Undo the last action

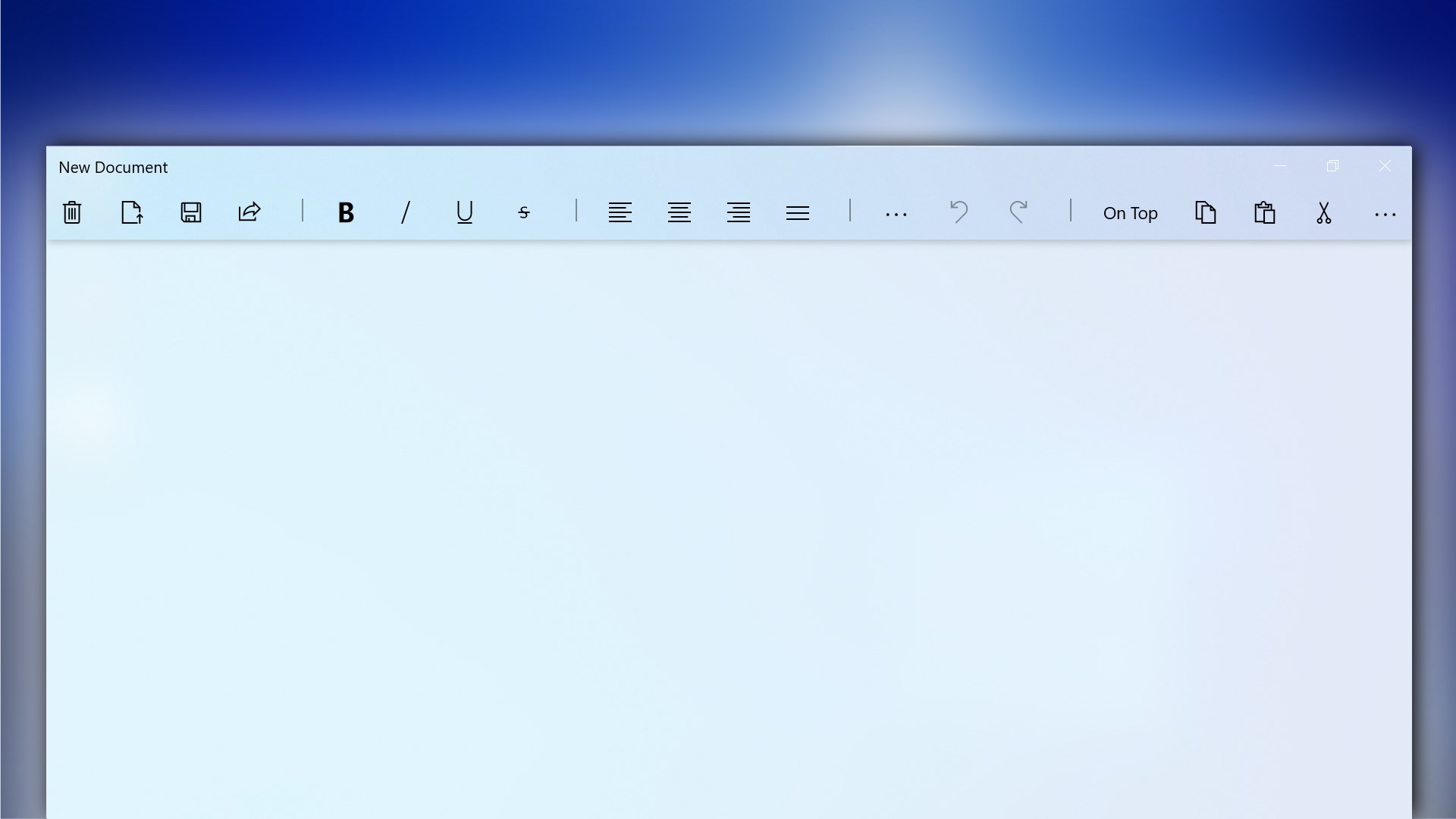pos(958,212)
